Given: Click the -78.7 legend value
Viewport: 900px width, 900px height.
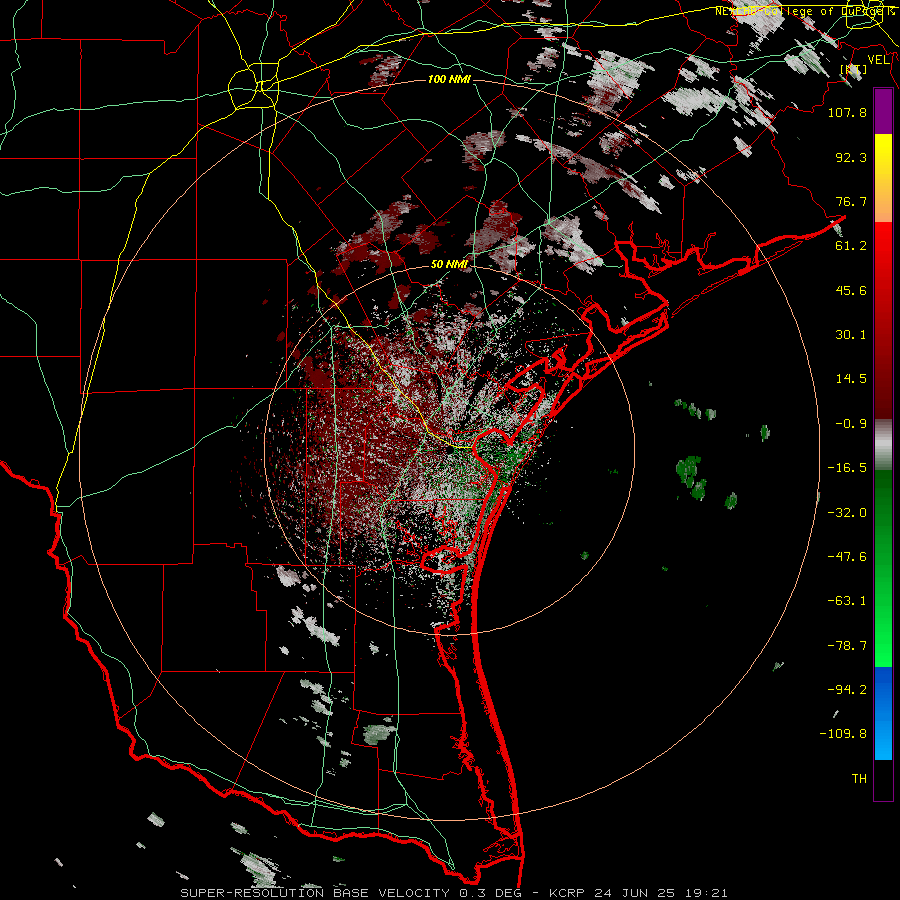Looking at the screenshot, I should click(847, 646).
